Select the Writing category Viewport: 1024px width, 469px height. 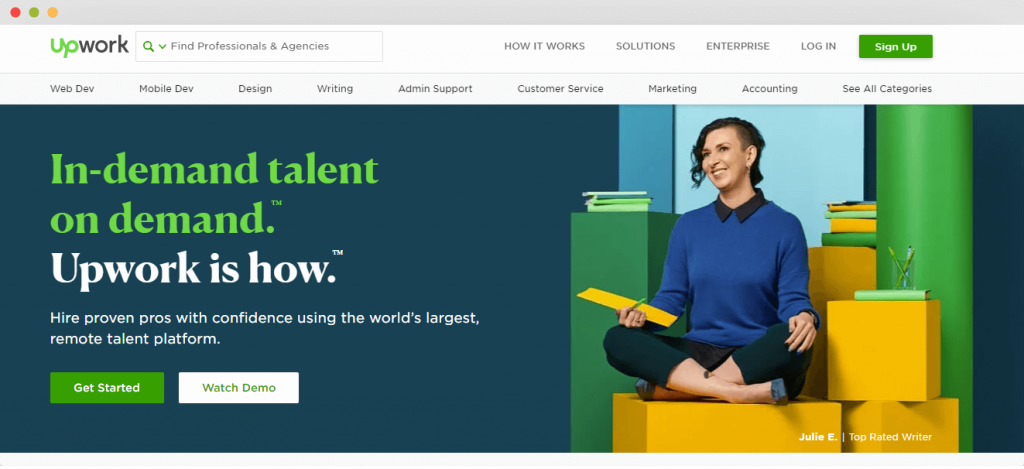334,89
